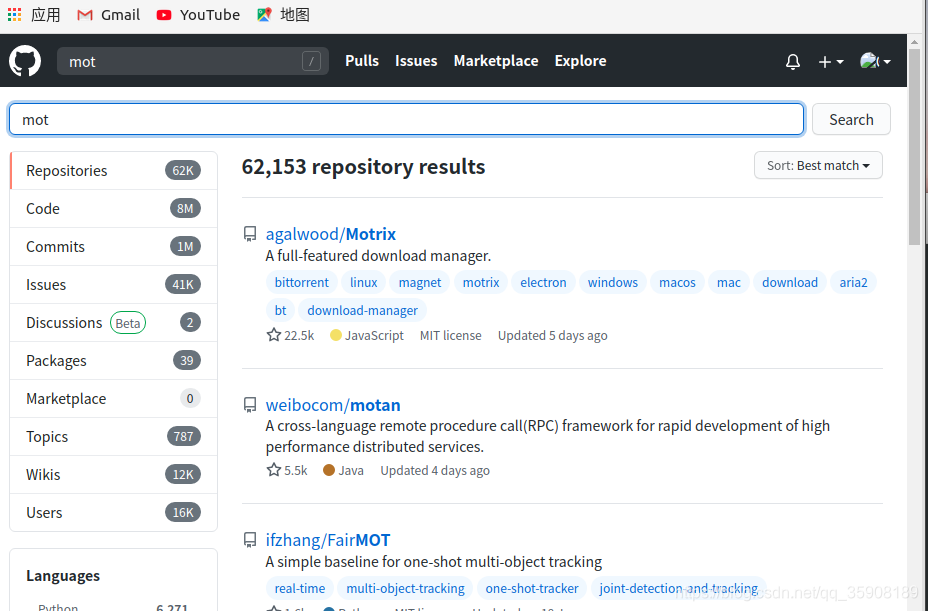Image resolution: width=928 pixels, height=611 pixels.
Task: Focus the header search box
Action: 193,61
